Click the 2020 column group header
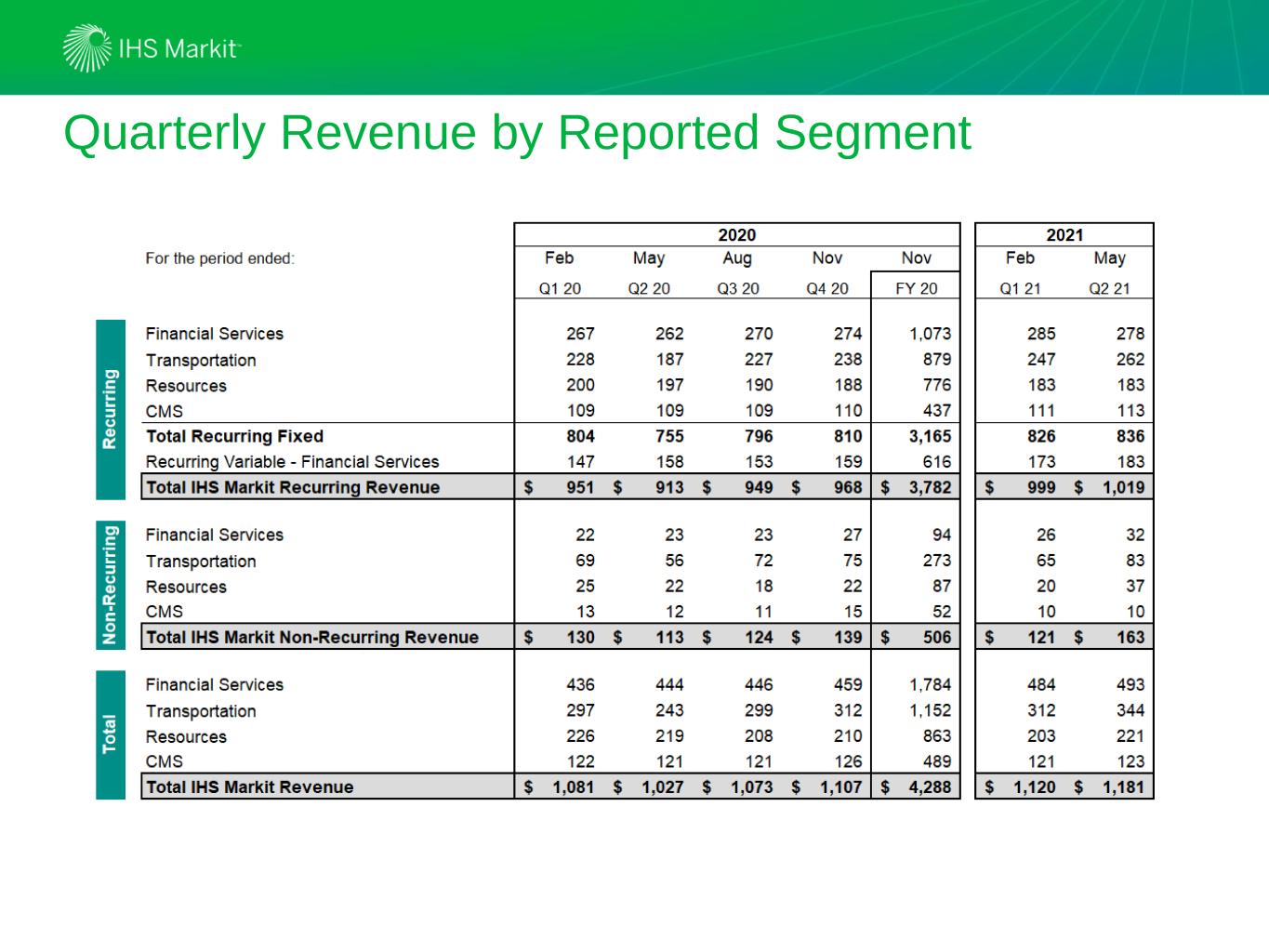Screen dimensions: 1269x952 (x=736, y=235)
